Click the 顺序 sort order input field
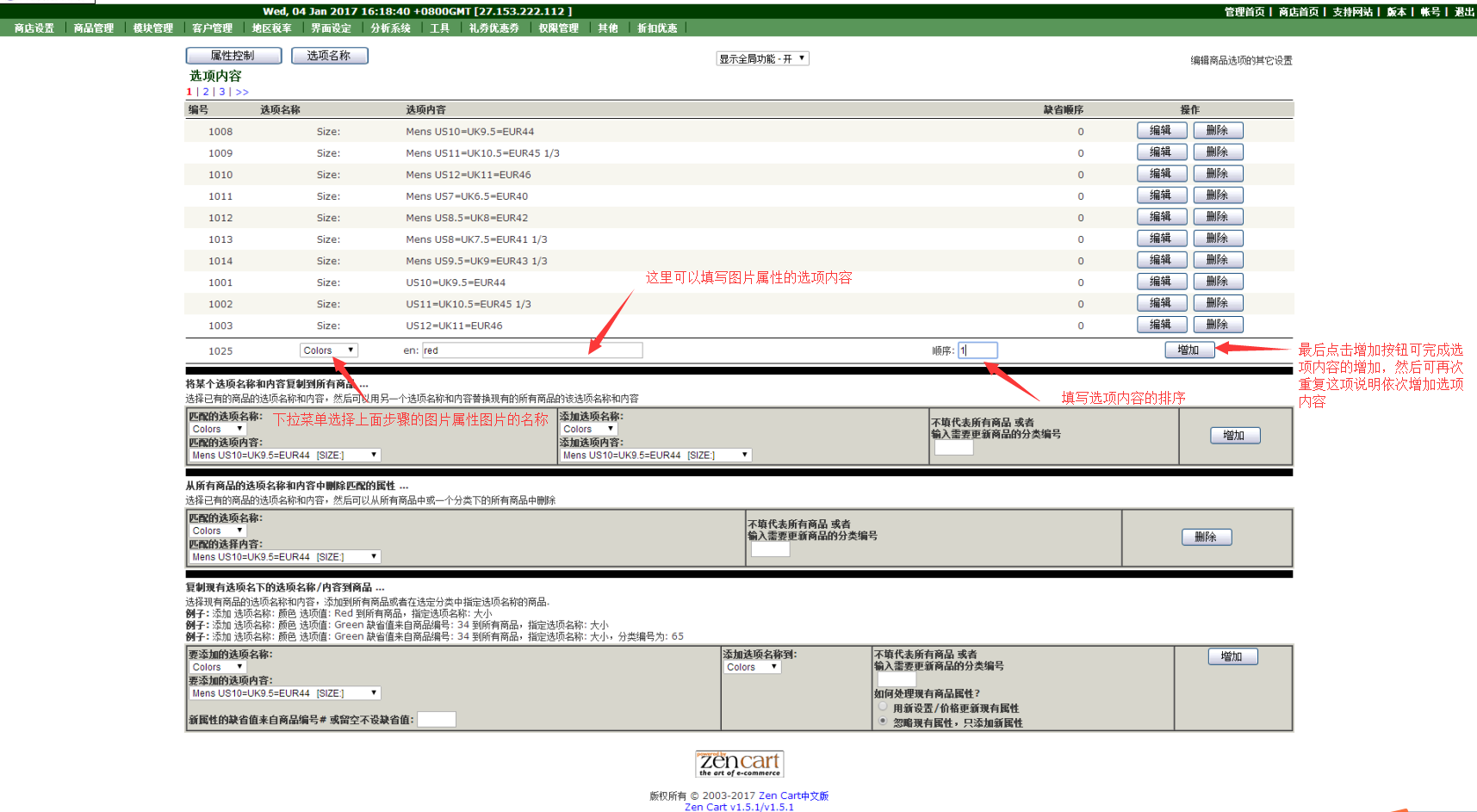Screen dimensions: 1477x812 tap(977, 350)
